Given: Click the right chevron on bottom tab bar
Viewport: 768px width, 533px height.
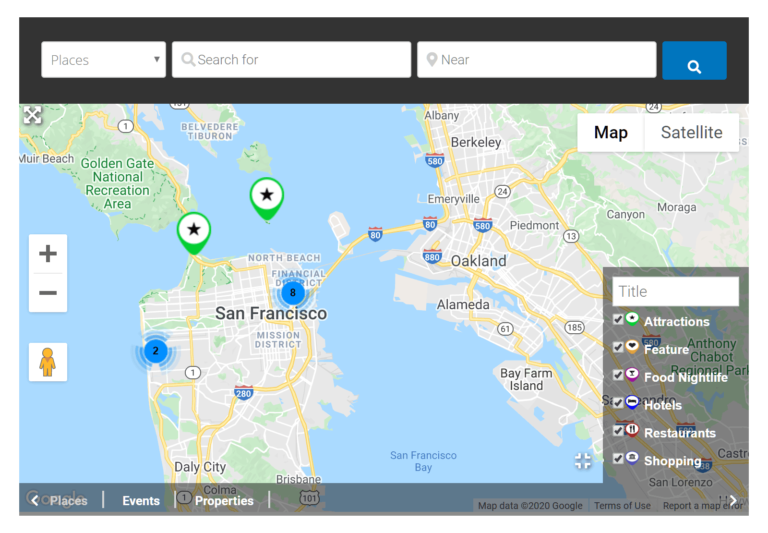Looking at the screenshot, I should (733, 501).
